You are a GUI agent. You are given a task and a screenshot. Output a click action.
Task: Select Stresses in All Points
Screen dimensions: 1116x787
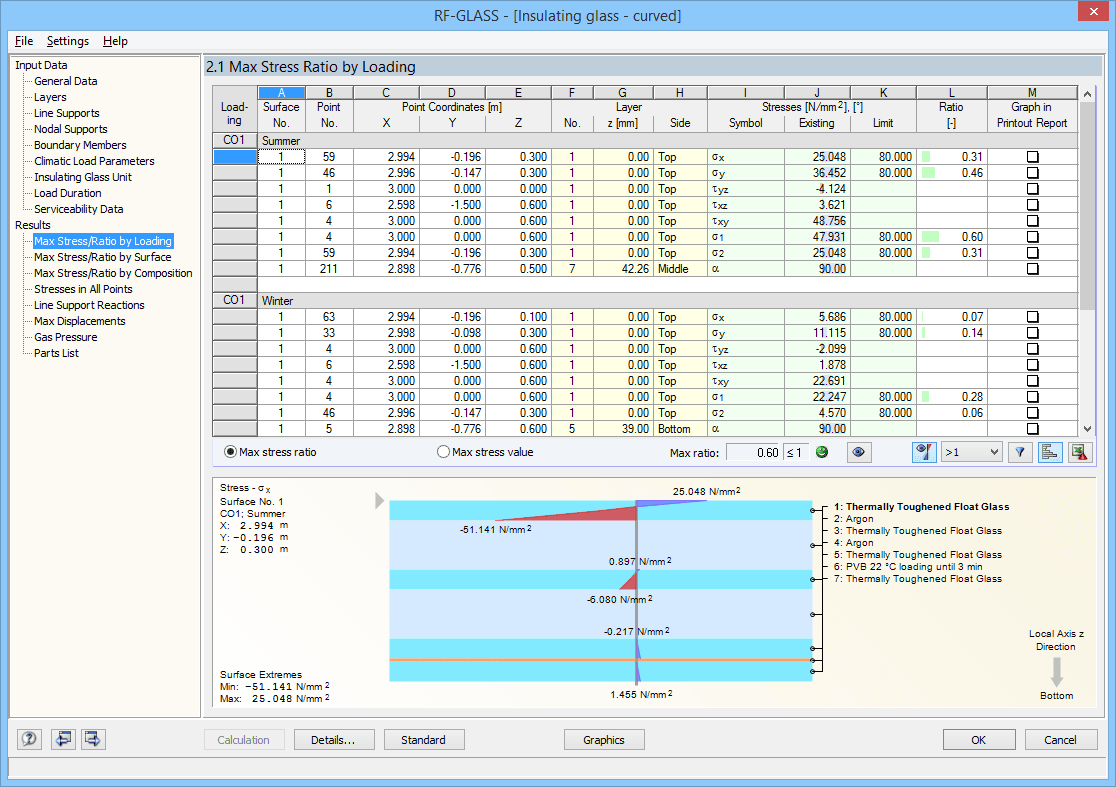[x=83, y=290]
